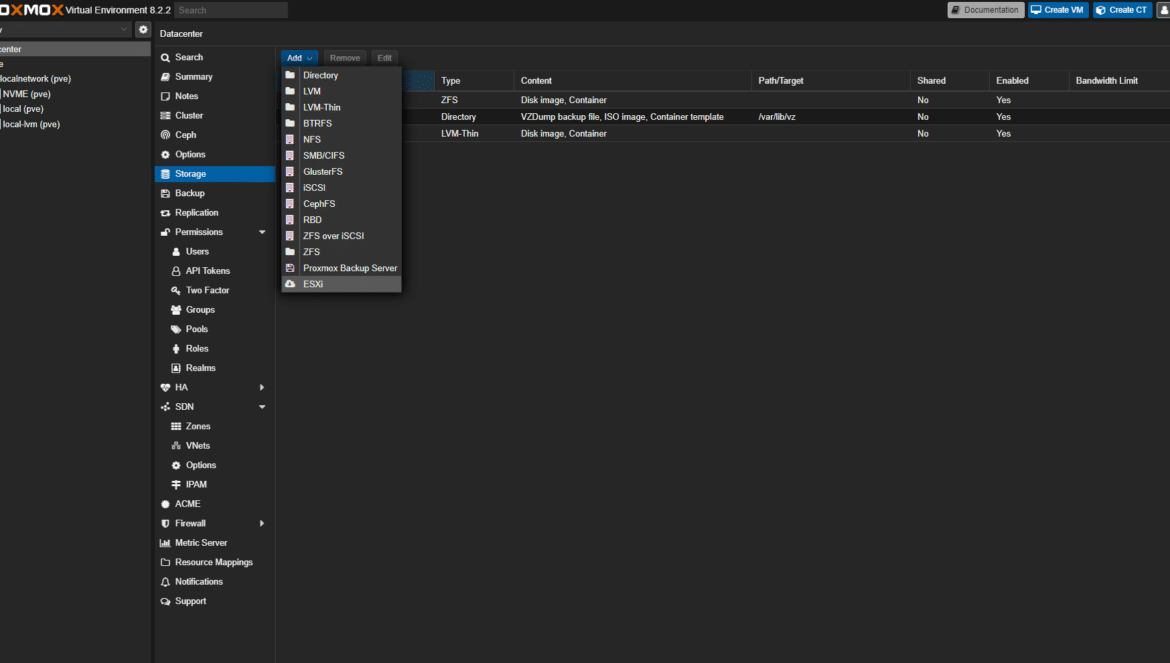Image resolution: width=1170 pixels, height=663 pixels.
Task: Choose ZFS from the Add menu
Action: (341, 251)
